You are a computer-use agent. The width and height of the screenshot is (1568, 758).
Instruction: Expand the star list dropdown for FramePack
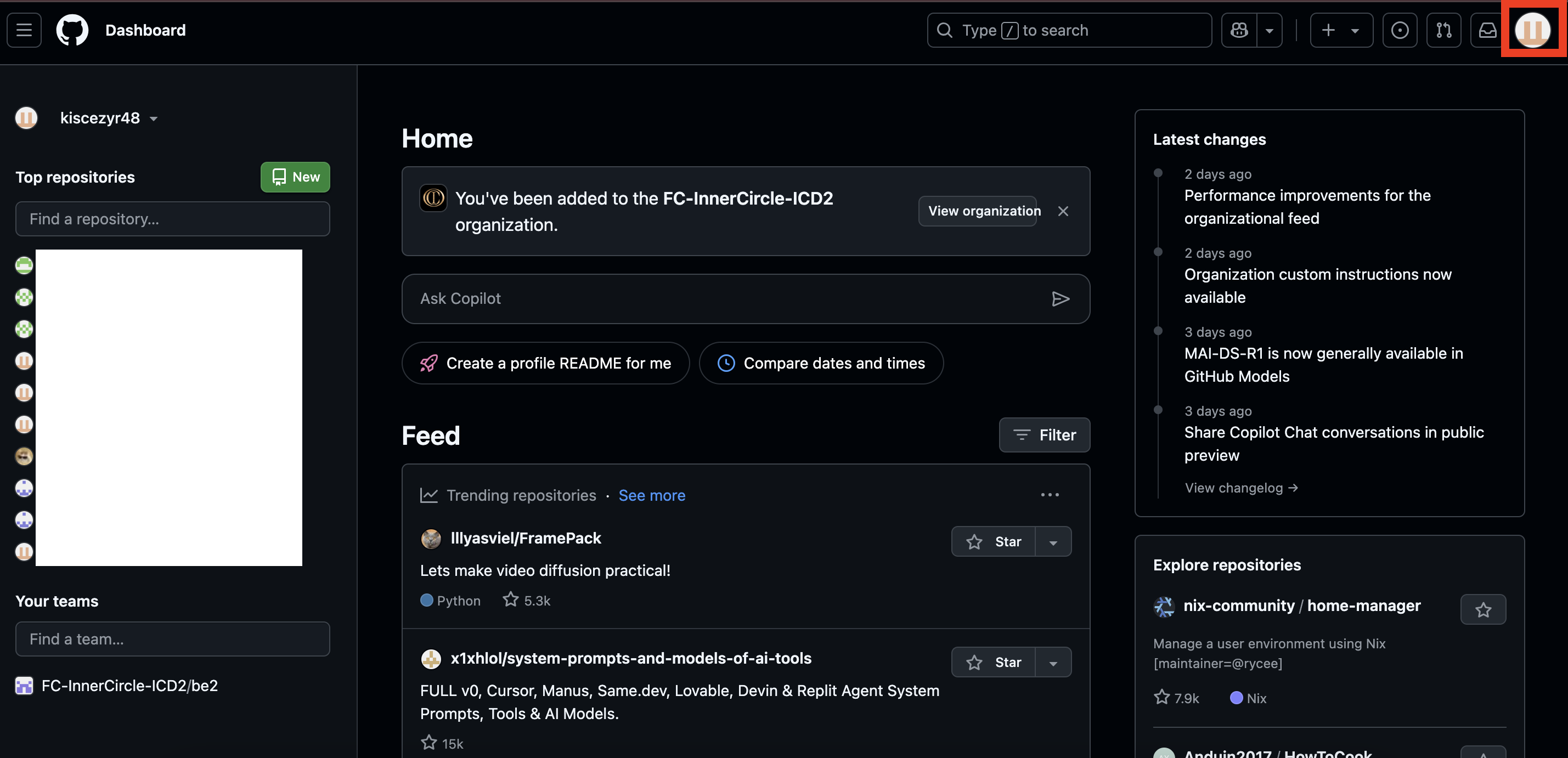(1053, 541)
